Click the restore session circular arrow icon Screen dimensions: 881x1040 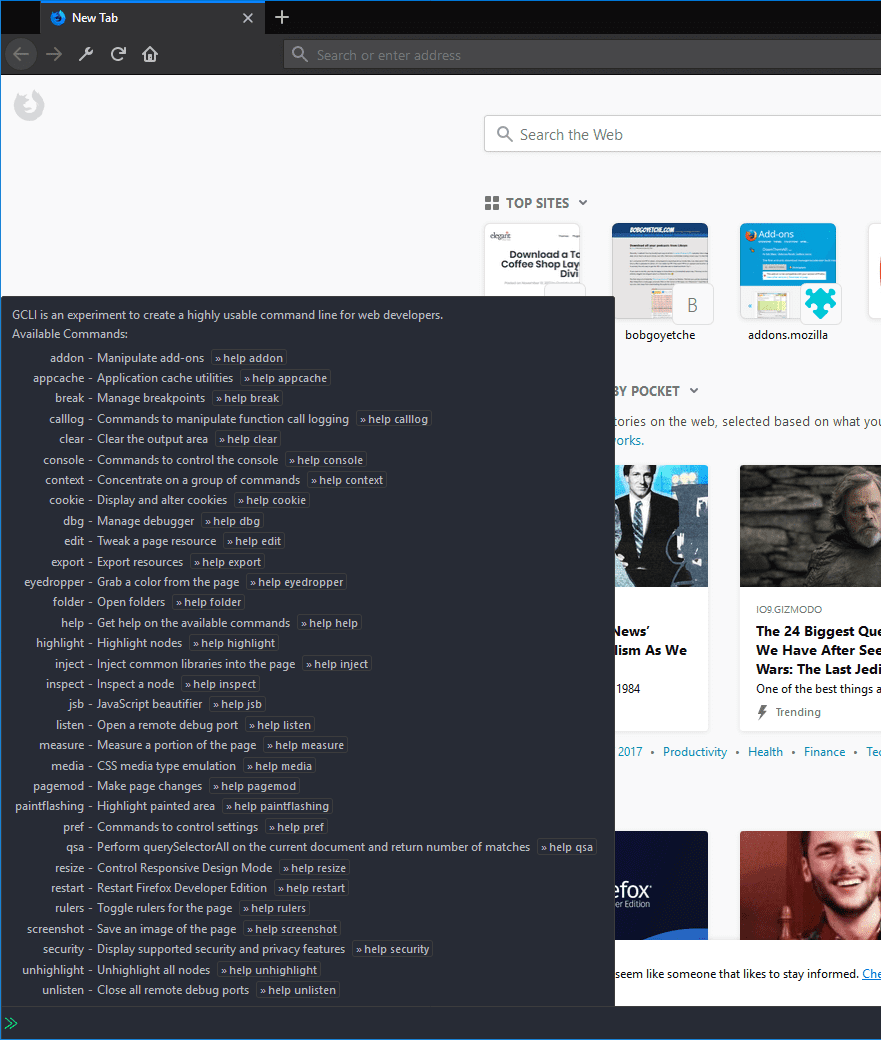pyautogui.click(x=29, y=105)
